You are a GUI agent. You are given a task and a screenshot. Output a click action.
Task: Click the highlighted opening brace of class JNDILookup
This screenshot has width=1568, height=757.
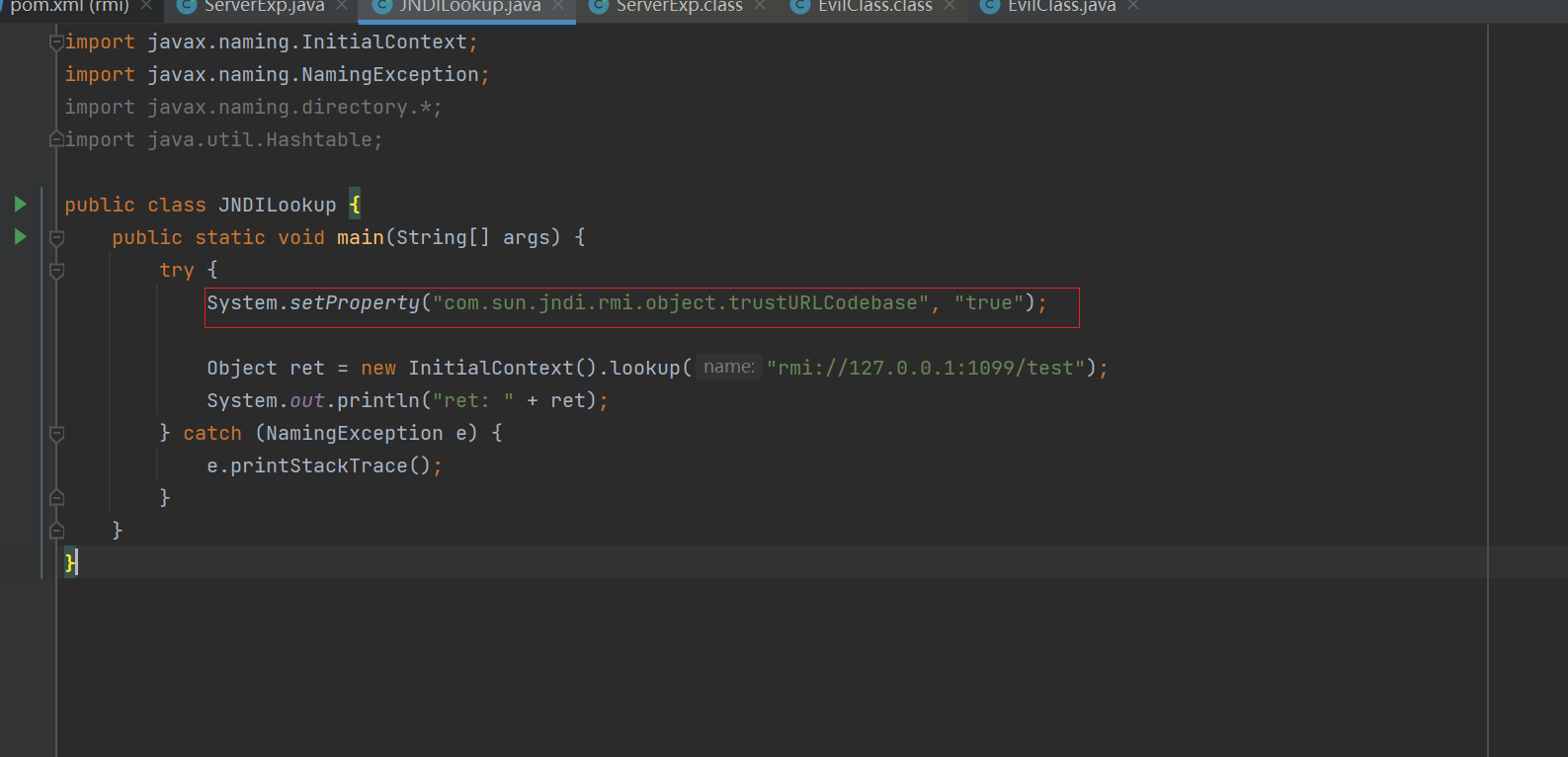pyautogui.click(x=355, y=205)
